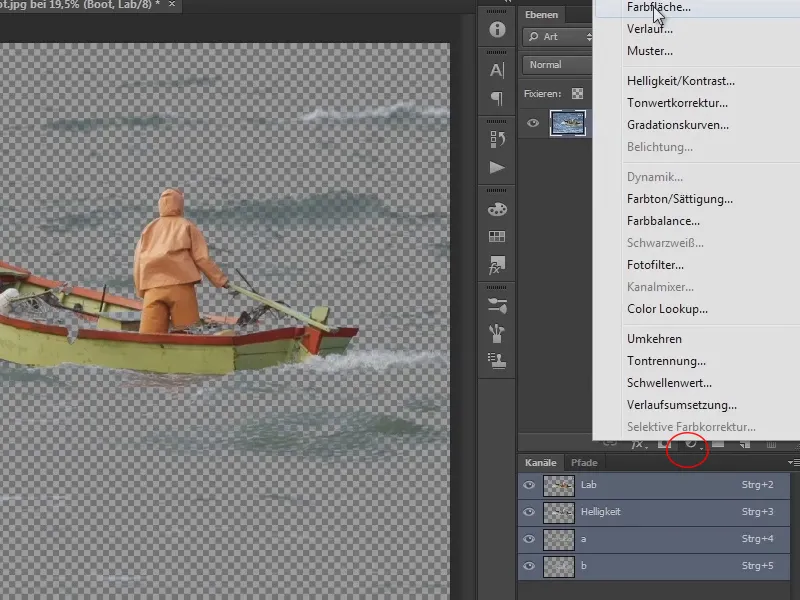Open the History panel icon
Viewport: 800px width, 600px height.
pos(497,139)
